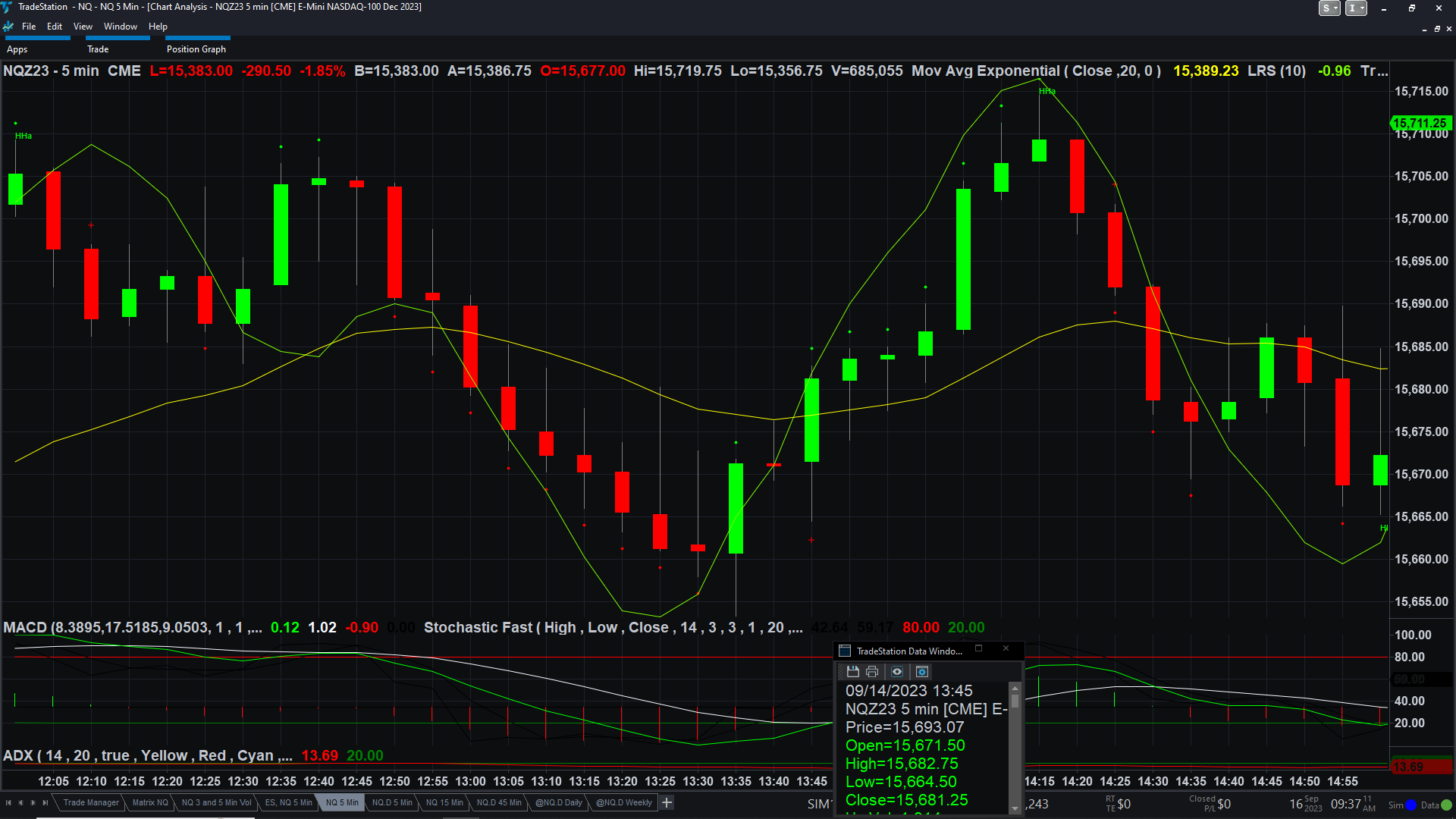Click the MACD indicator label
Screen dimensions: 1456x819
tap(133, 628)
